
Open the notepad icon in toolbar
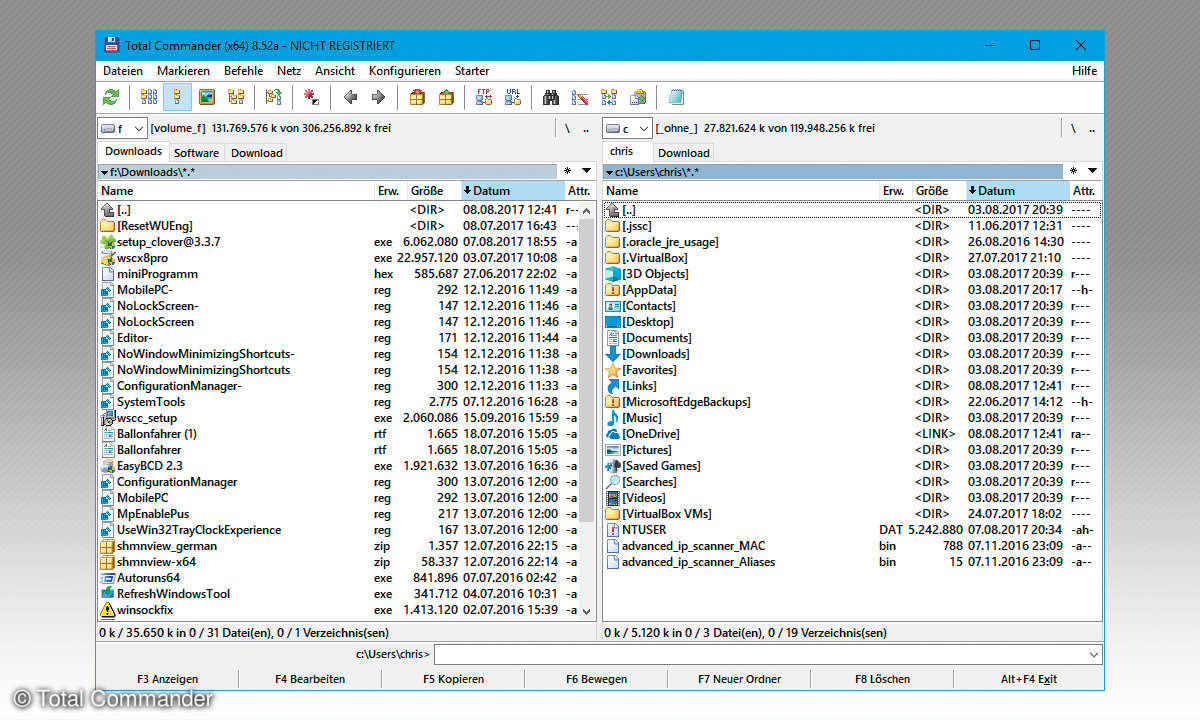[676, 97]
